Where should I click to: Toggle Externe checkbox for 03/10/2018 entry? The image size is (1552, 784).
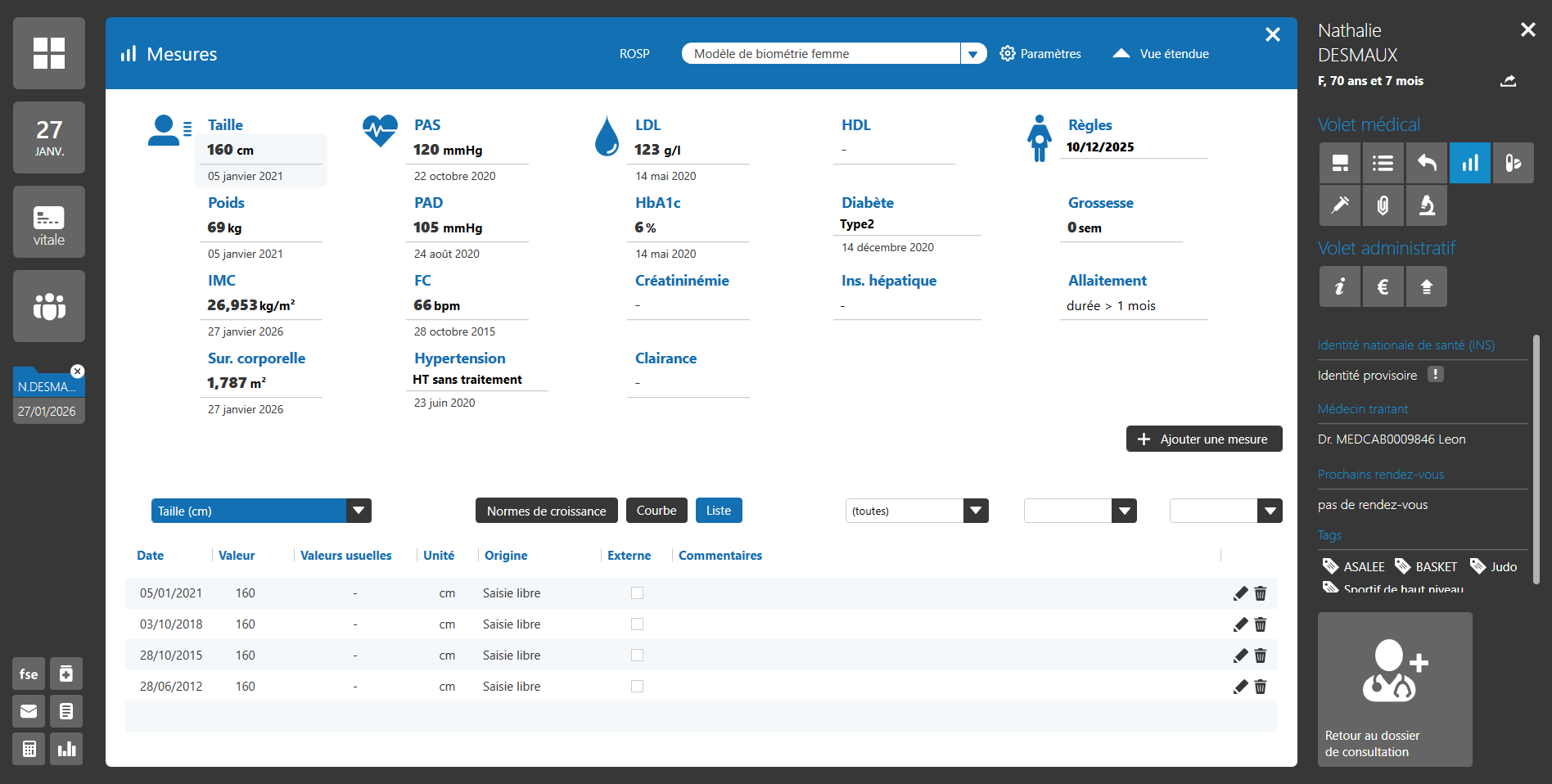(x=637, y=624)
